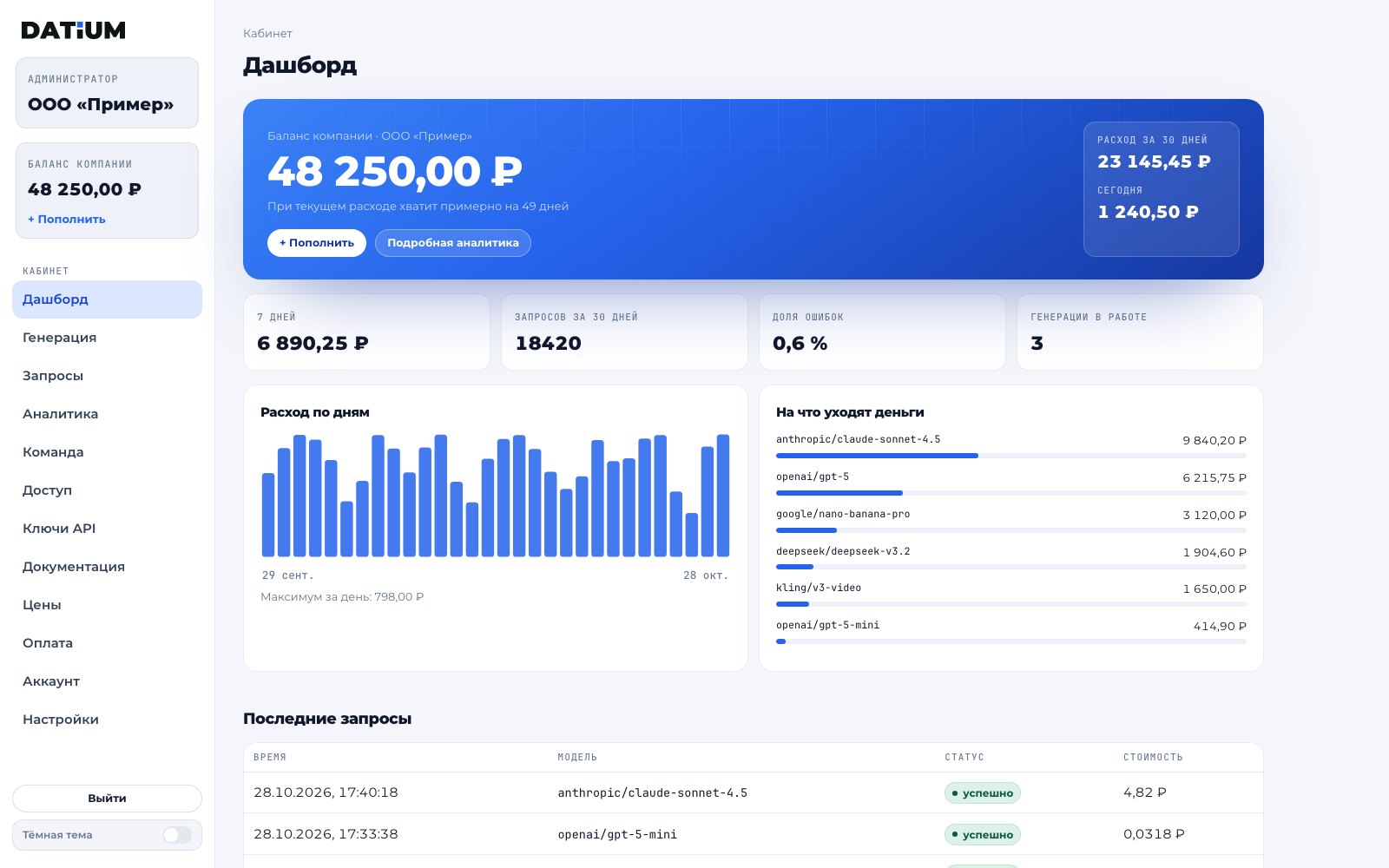
Task: Open Документация from the sidebar
Action: pyautogui.click(x=107, y=567)
